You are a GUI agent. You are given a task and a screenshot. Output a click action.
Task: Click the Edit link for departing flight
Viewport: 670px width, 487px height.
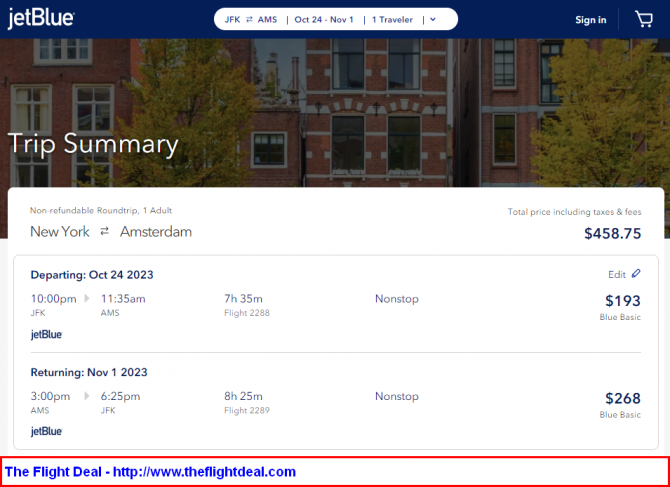click(617, 274)
